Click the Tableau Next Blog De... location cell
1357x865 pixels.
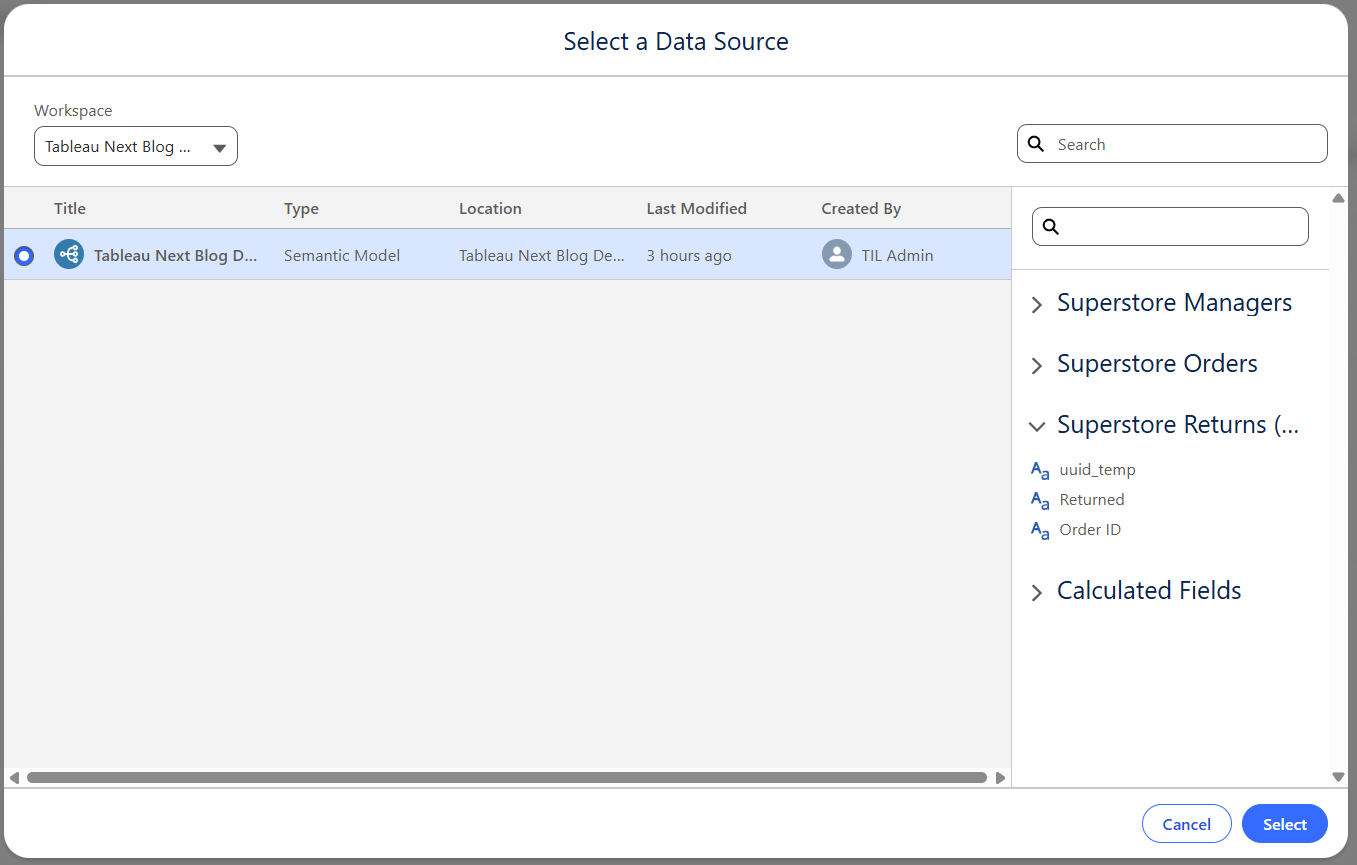click(x=542, y=255)
